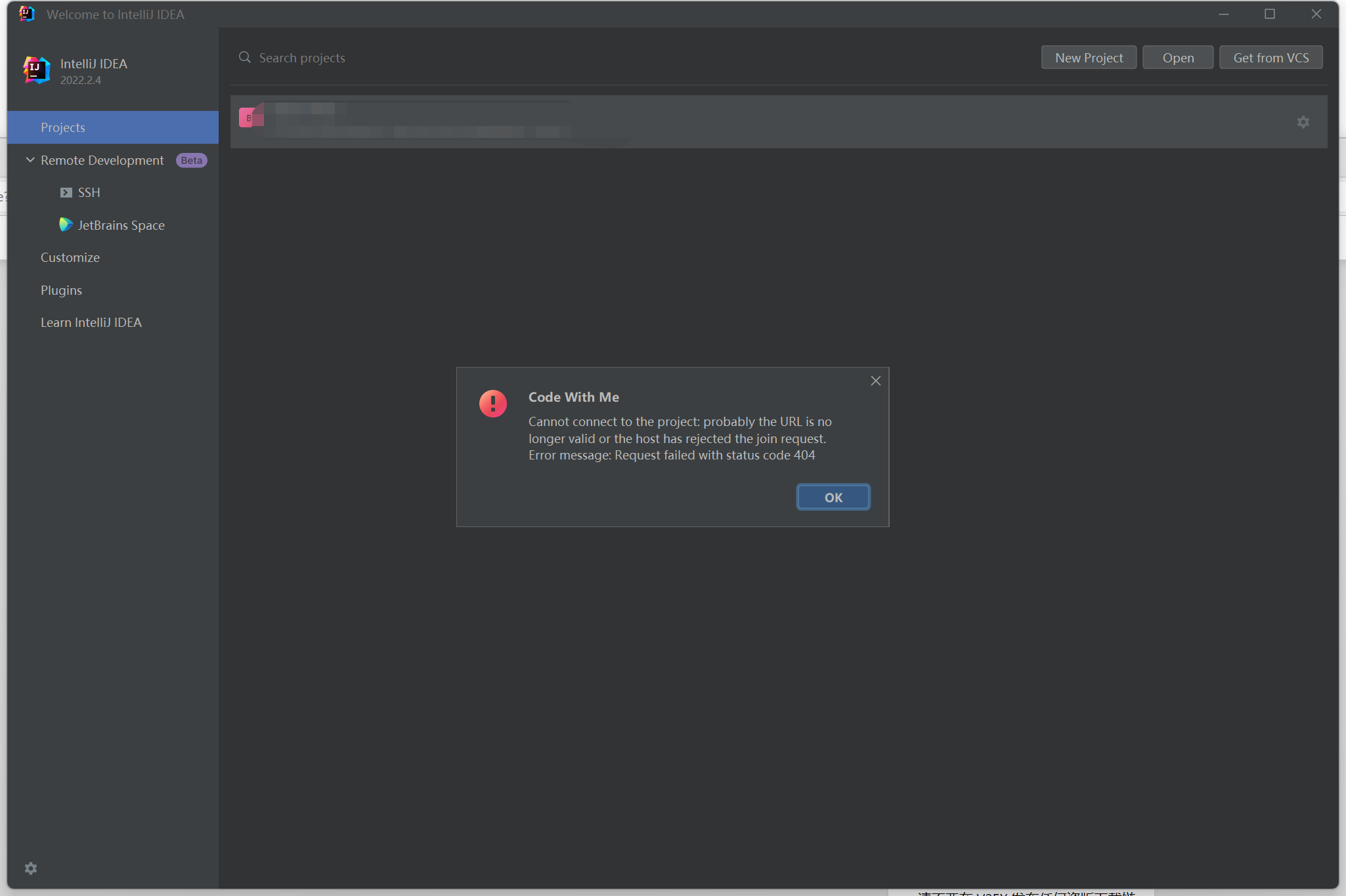1346x896 pixels.
Task: Select Projects in the sidebar
Action: [x=113, y=127]
